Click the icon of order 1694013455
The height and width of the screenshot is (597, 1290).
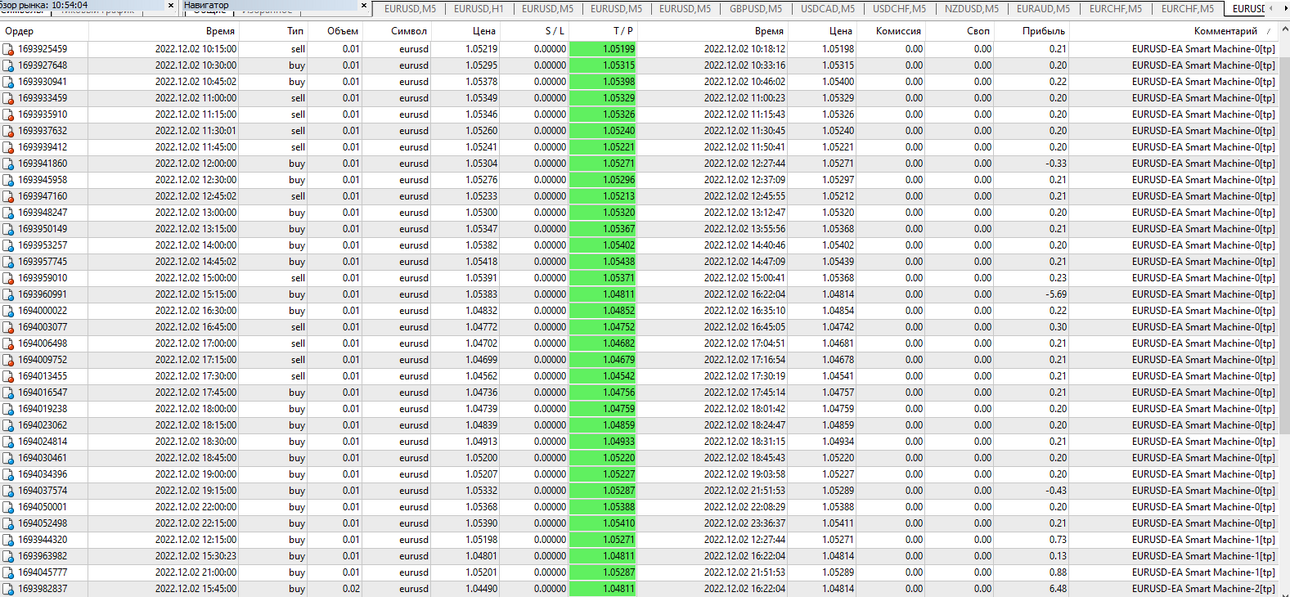click(x=9, y=376)
